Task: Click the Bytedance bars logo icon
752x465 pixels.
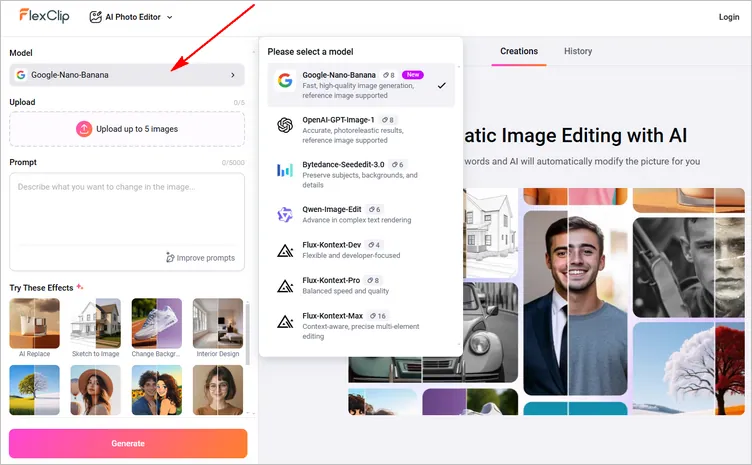Action: pyautogui.click(x=285, y=170)
